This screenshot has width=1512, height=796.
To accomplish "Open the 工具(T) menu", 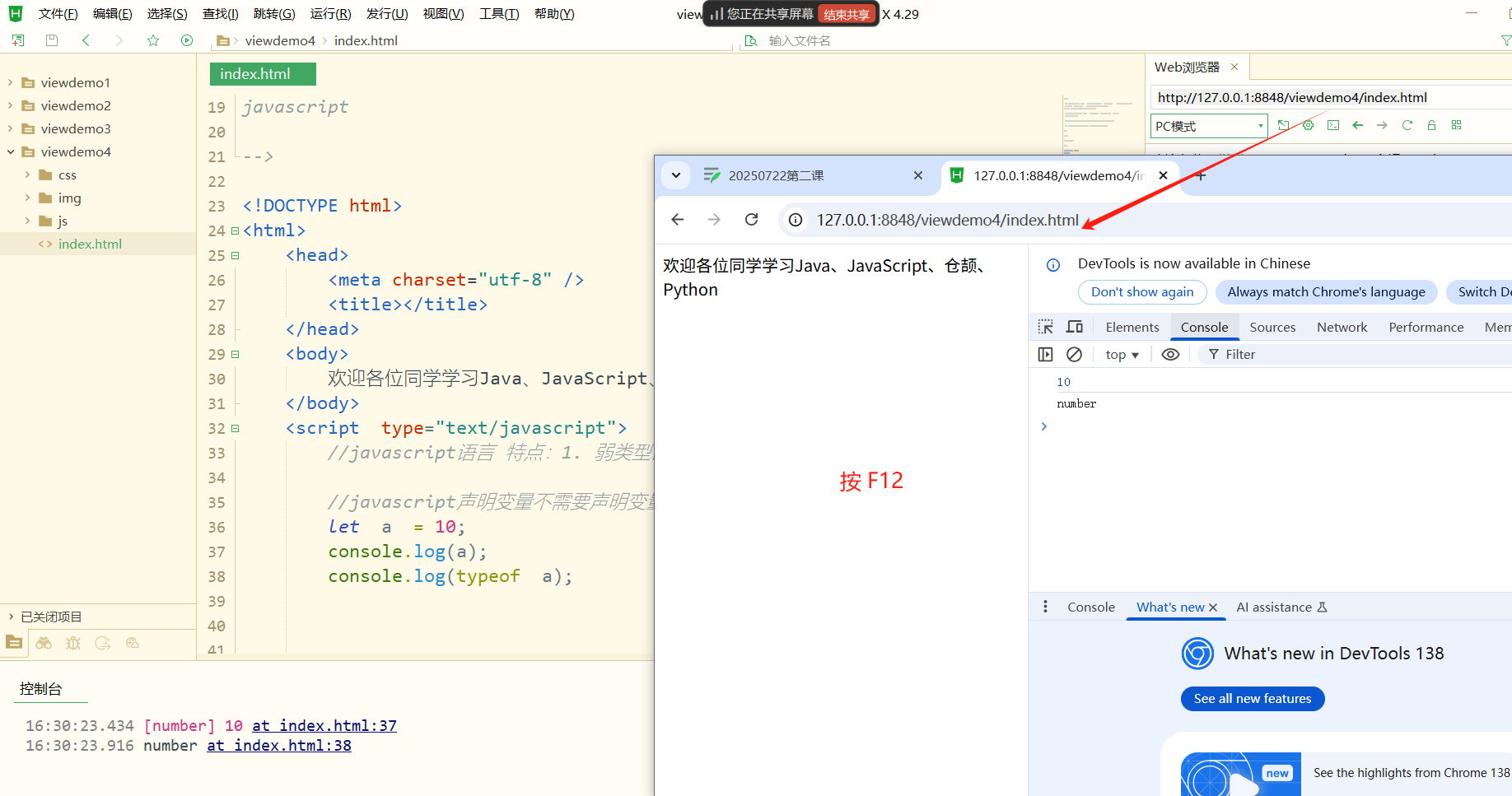I will point(499,14).
